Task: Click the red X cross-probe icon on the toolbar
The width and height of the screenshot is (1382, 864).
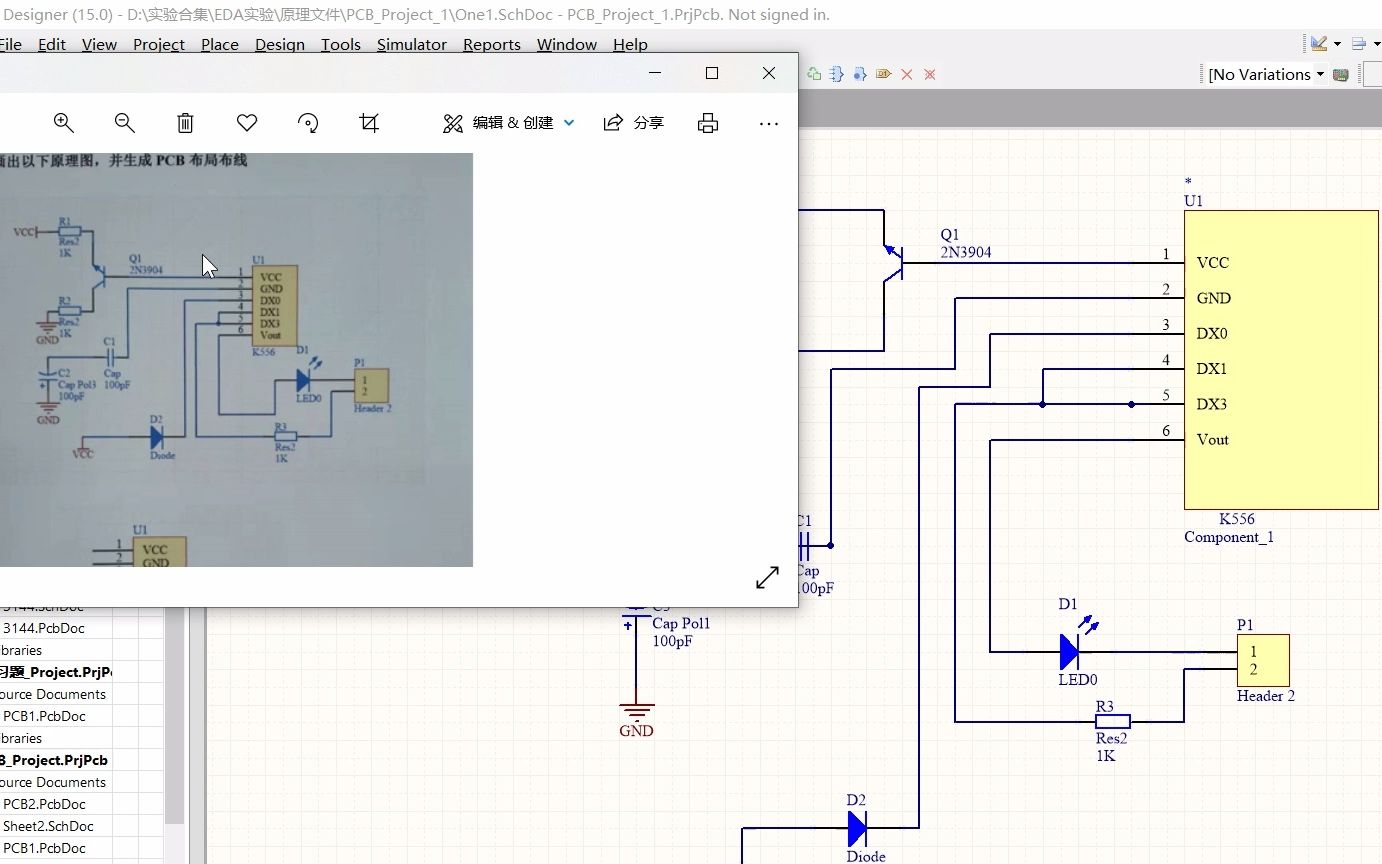Action: click(907, 74)
